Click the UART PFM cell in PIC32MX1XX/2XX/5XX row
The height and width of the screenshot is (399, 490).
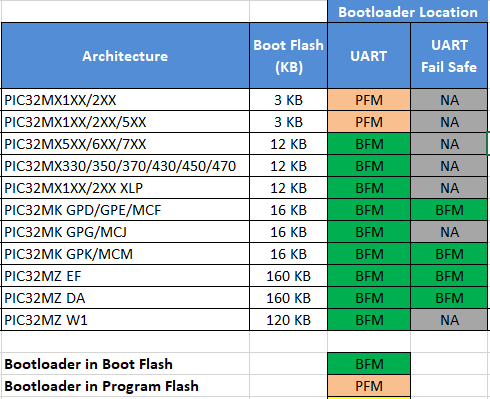point(369,122)
